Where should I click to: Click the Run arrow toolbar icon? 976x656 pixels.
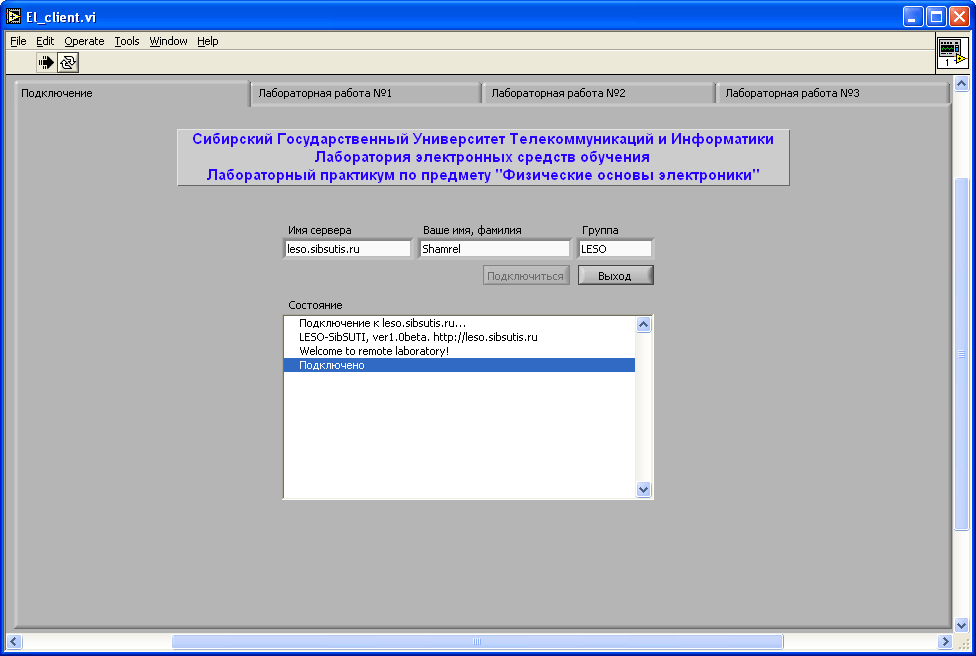pyautogui.click(x=45, y=62)
